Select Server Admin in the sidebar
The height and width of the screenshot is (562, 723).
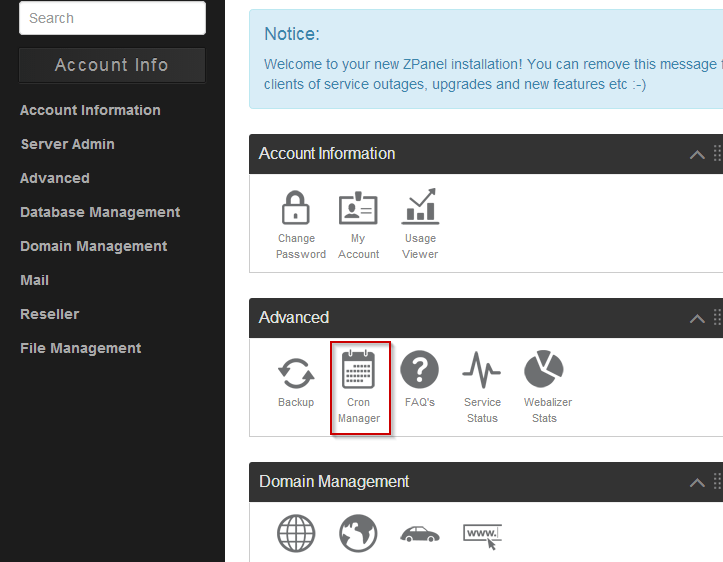click(x=67, y=144)
